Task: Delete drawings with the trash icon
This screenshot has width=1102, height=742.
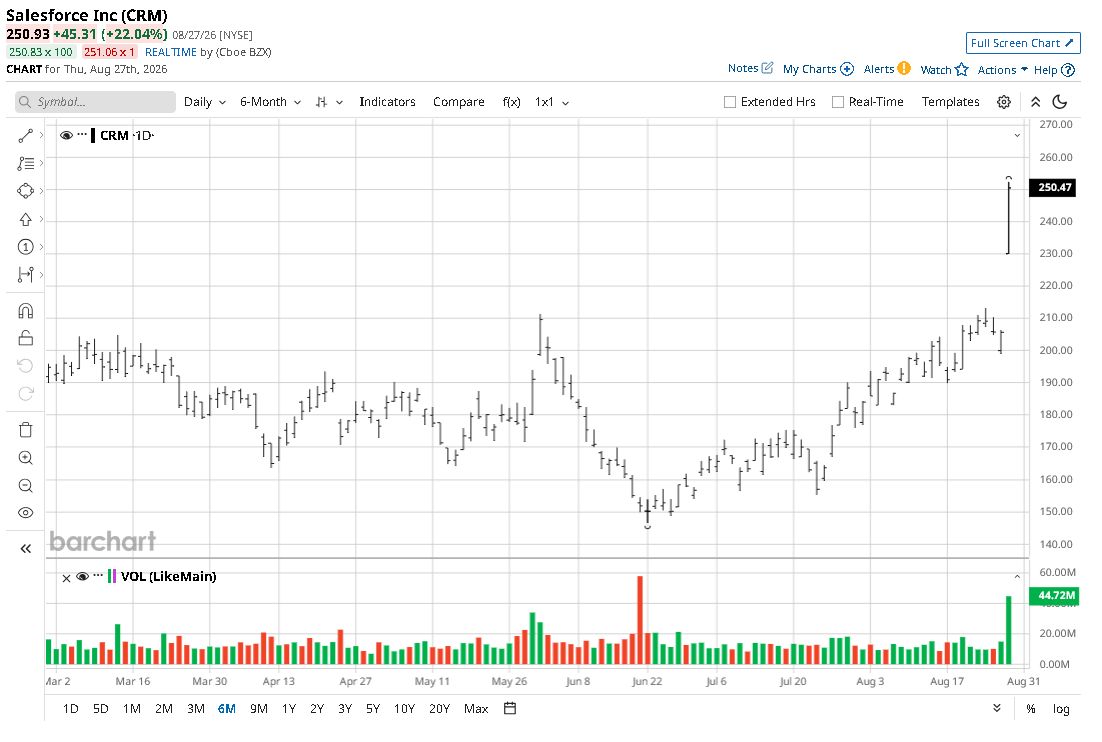Action: [25, 430]
